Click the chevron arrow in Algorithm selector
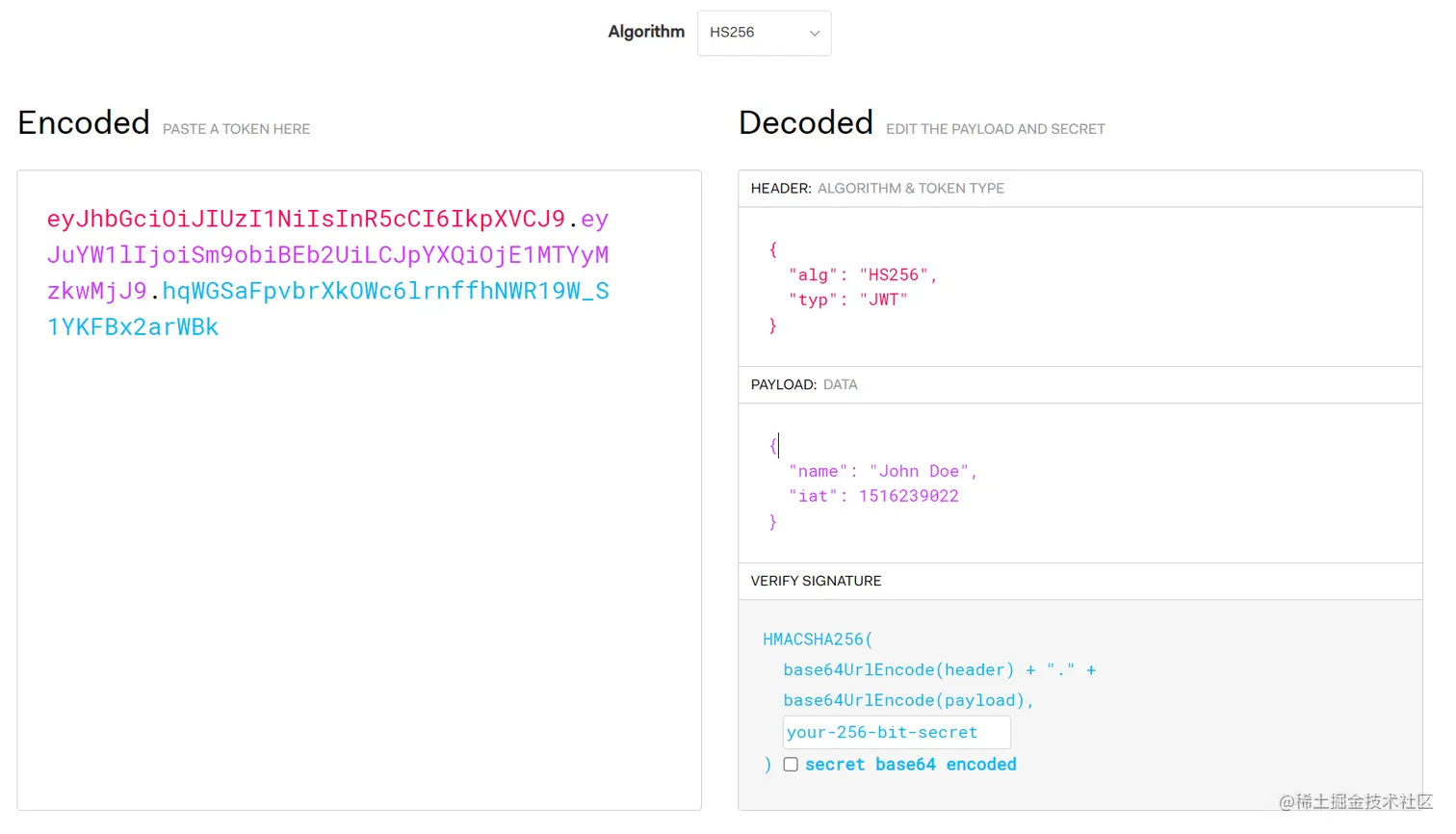Image resolution: width=1456 pixels, height=834 pixels. point(815,34)
